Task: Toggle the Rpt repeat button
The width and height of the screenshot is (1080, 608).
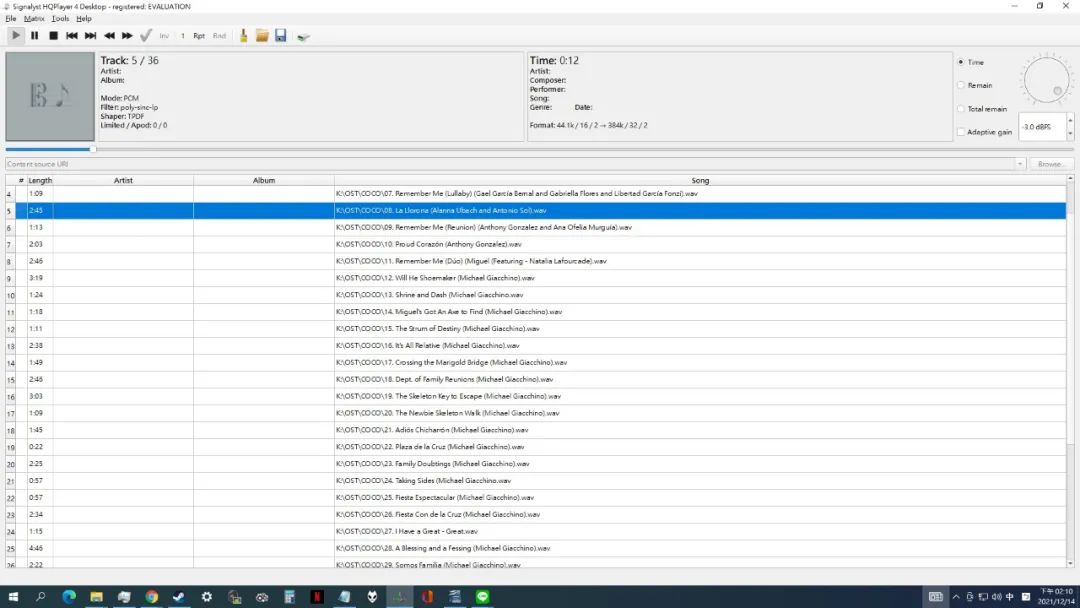Action: point(199,36)
